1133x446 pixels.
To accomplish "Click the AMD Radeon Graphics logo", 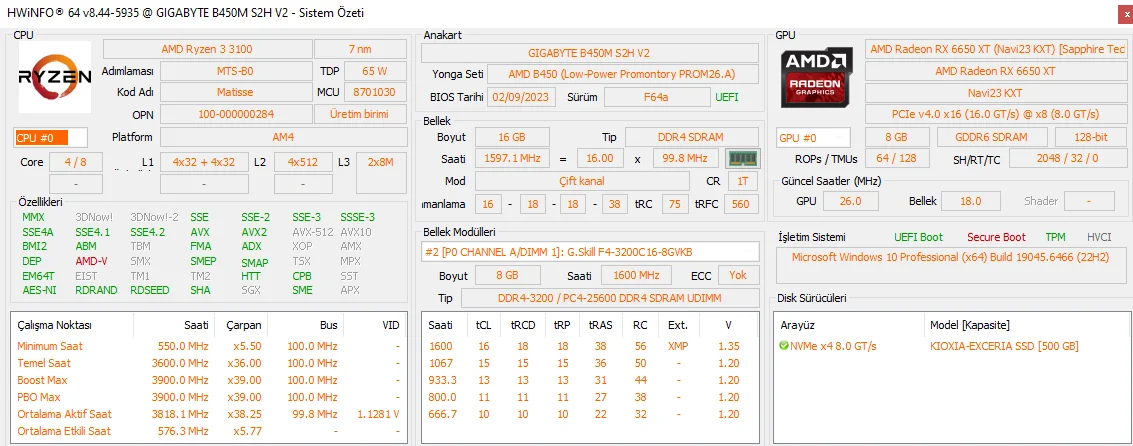I will pyautogui.click(x=818, y=77).
